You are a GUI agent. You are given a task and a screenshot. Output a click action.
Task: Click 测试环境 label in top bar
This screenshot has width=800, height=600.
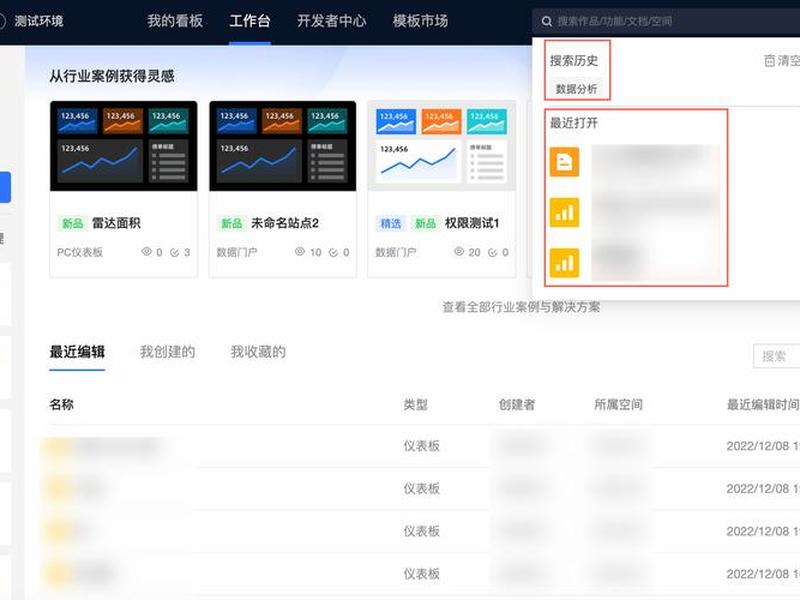(x=39, y=21)
